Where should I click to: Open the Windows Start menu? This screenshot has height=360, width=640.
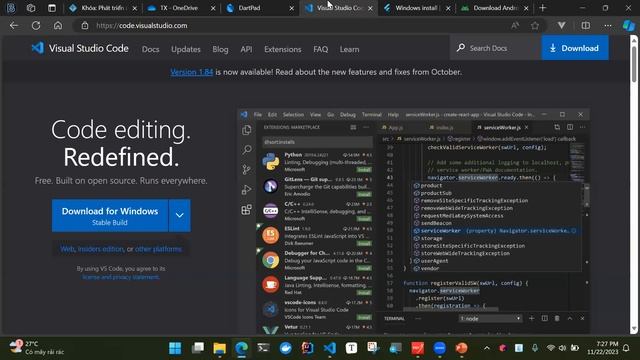175,348
